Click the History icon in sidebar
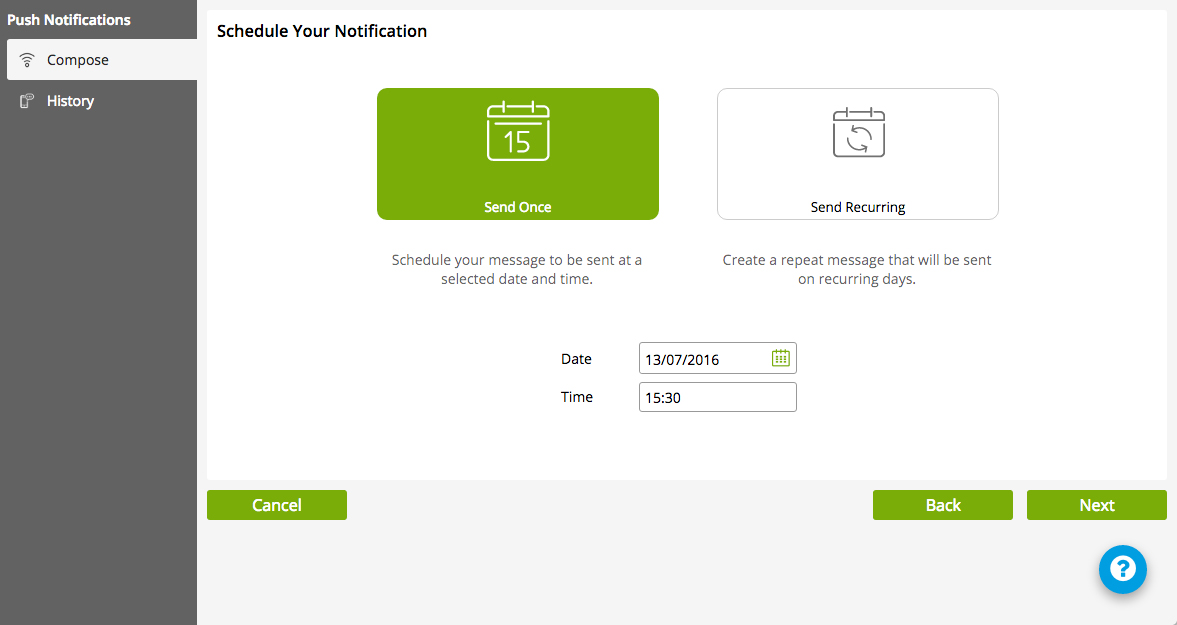This screenshot has width=1177, height=625. [27, 101]
